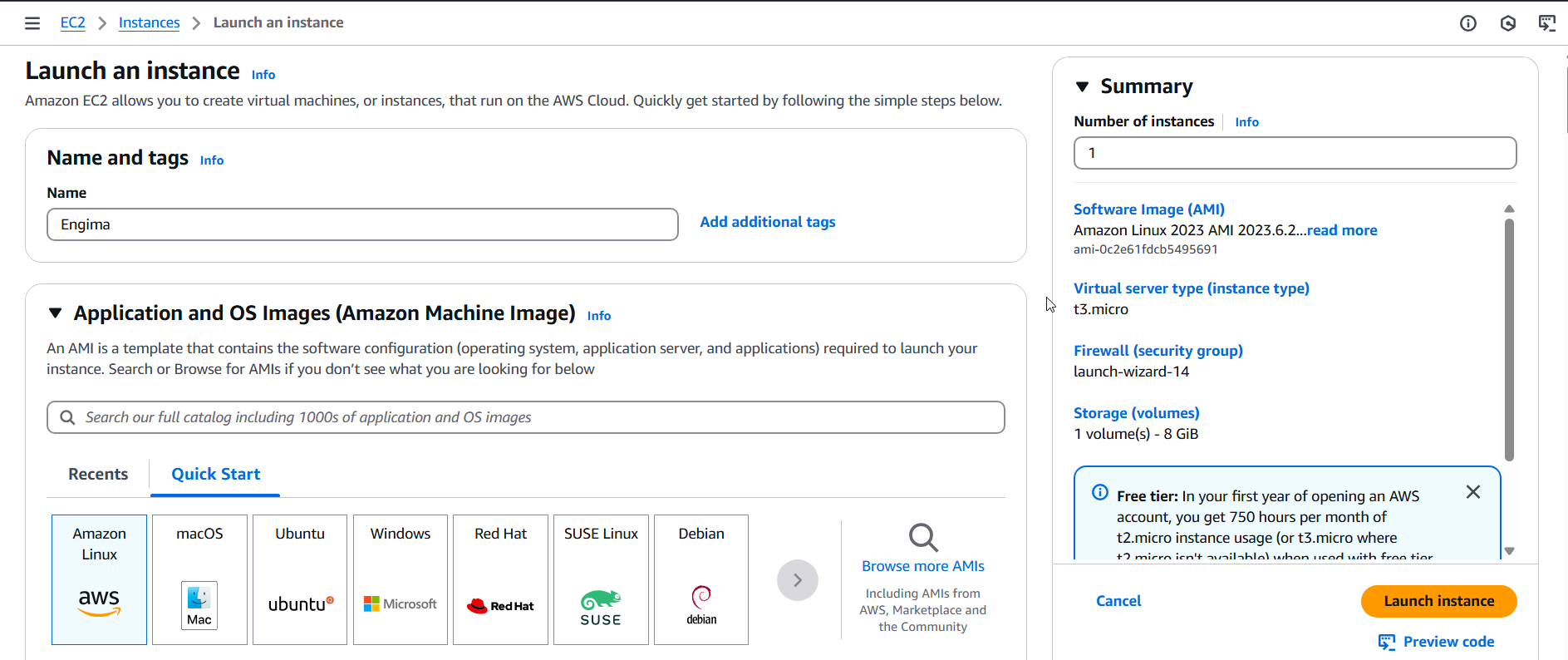Image resolution: width=1568 pixels, height=660 pixels.
Task: Click Browse more AMIs link
Action: (923, 566)
